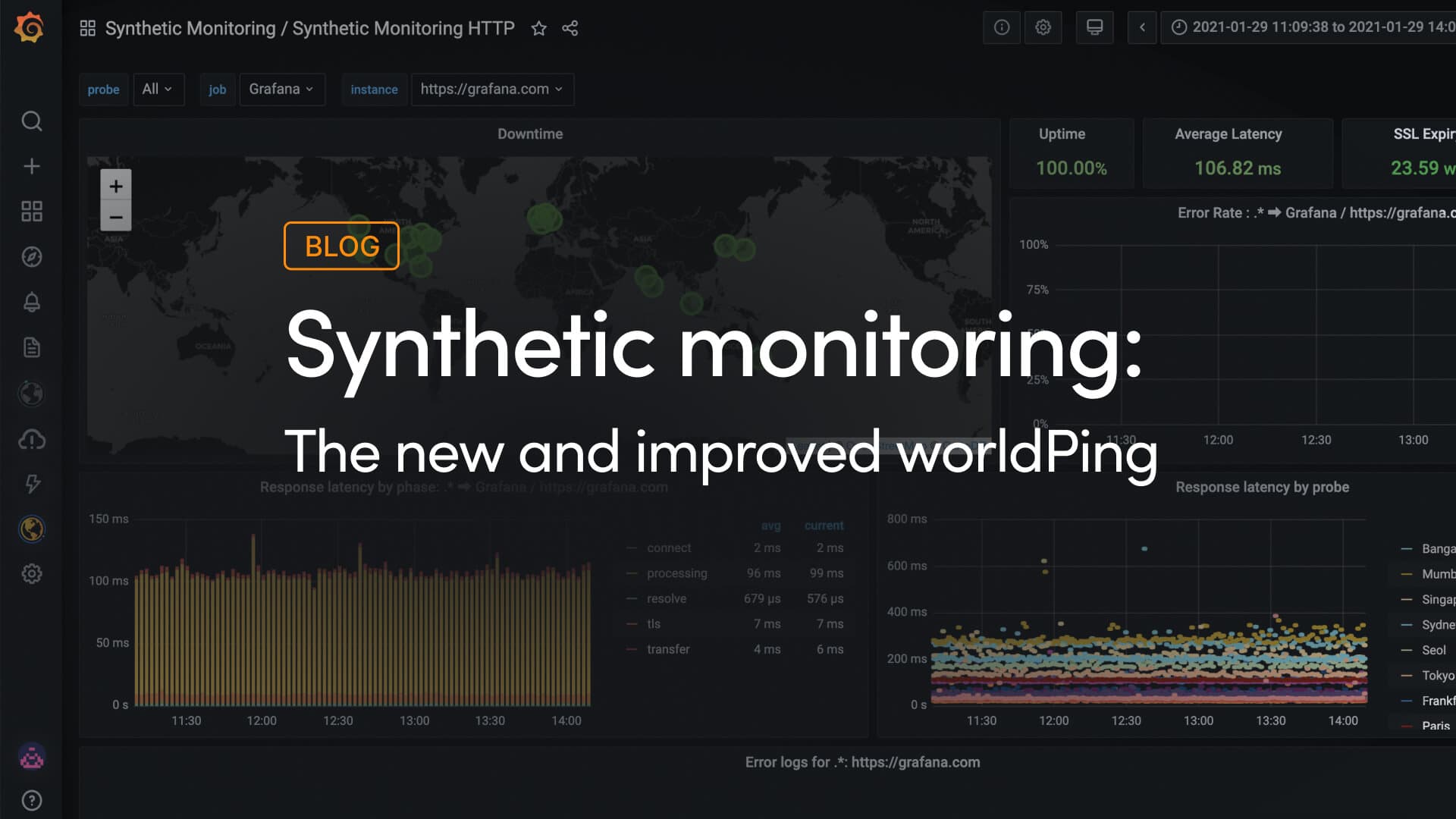Viewport: 1456px width, 819px height.
Task: Open the Grafana home logo
Action: pos(30,28)
